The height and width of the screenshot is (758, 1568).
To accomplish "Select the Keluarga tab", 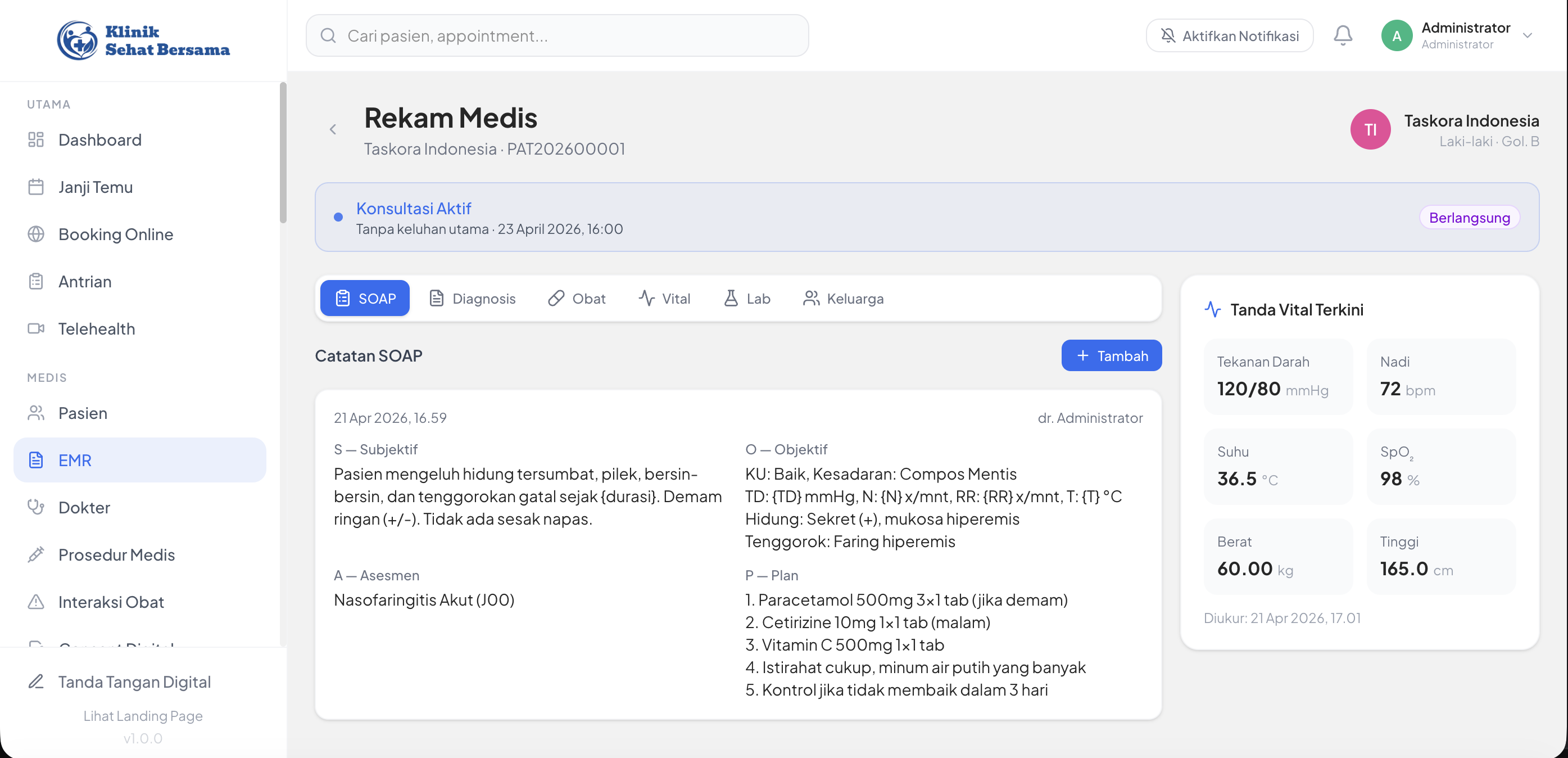I will click(843, 299).
